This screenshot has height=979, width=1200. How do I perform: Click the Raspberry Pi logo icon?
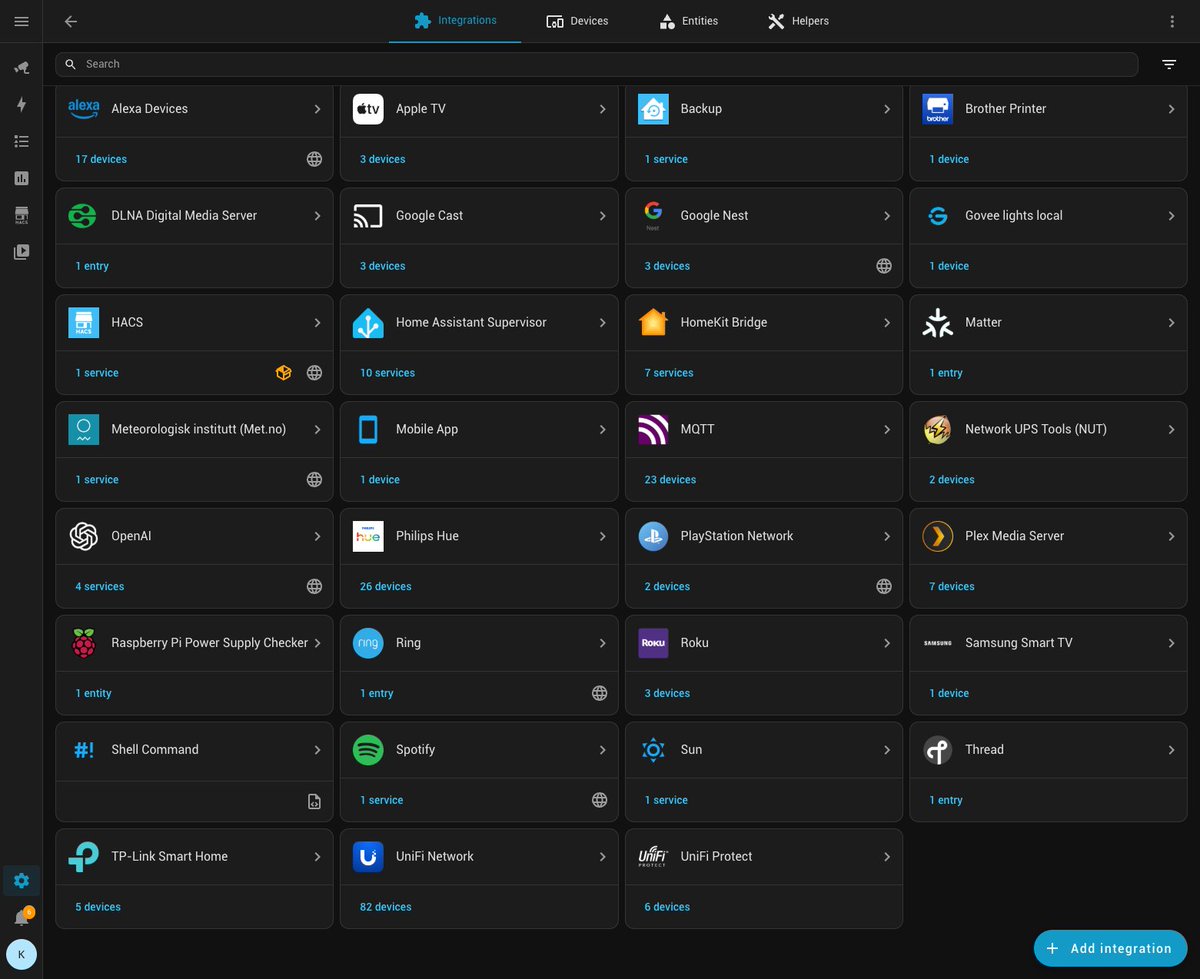coord(84,643)
